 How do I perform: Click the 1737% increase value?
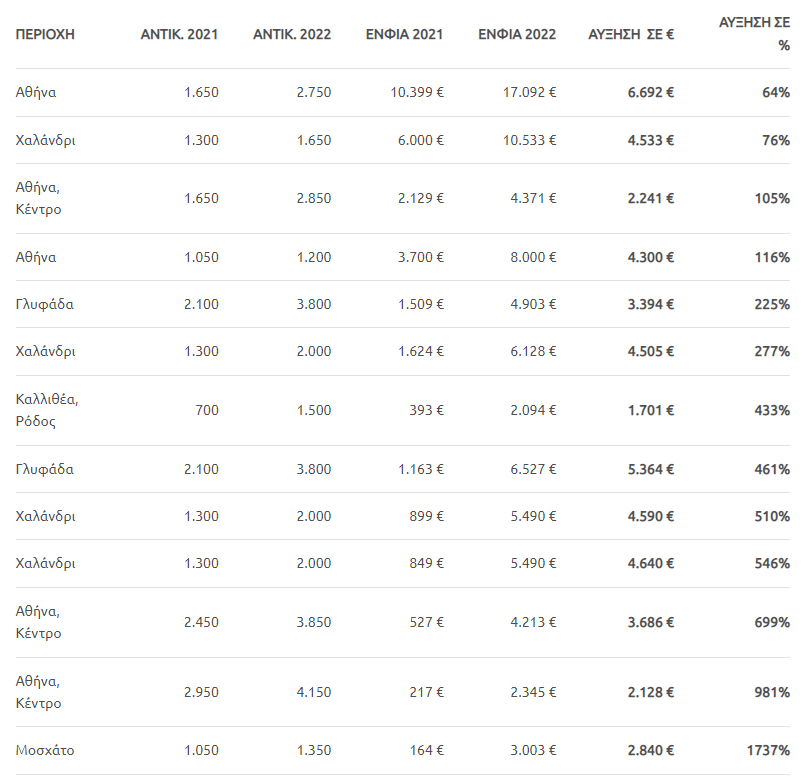(768, 750)
